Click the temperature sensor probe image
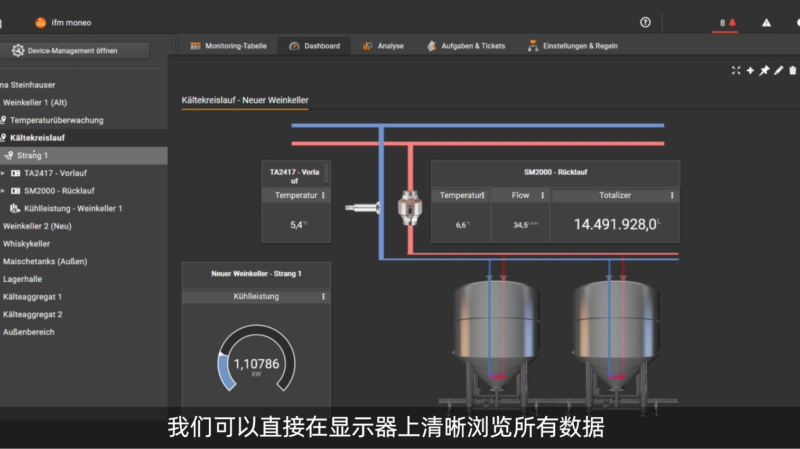 point(363,208)
